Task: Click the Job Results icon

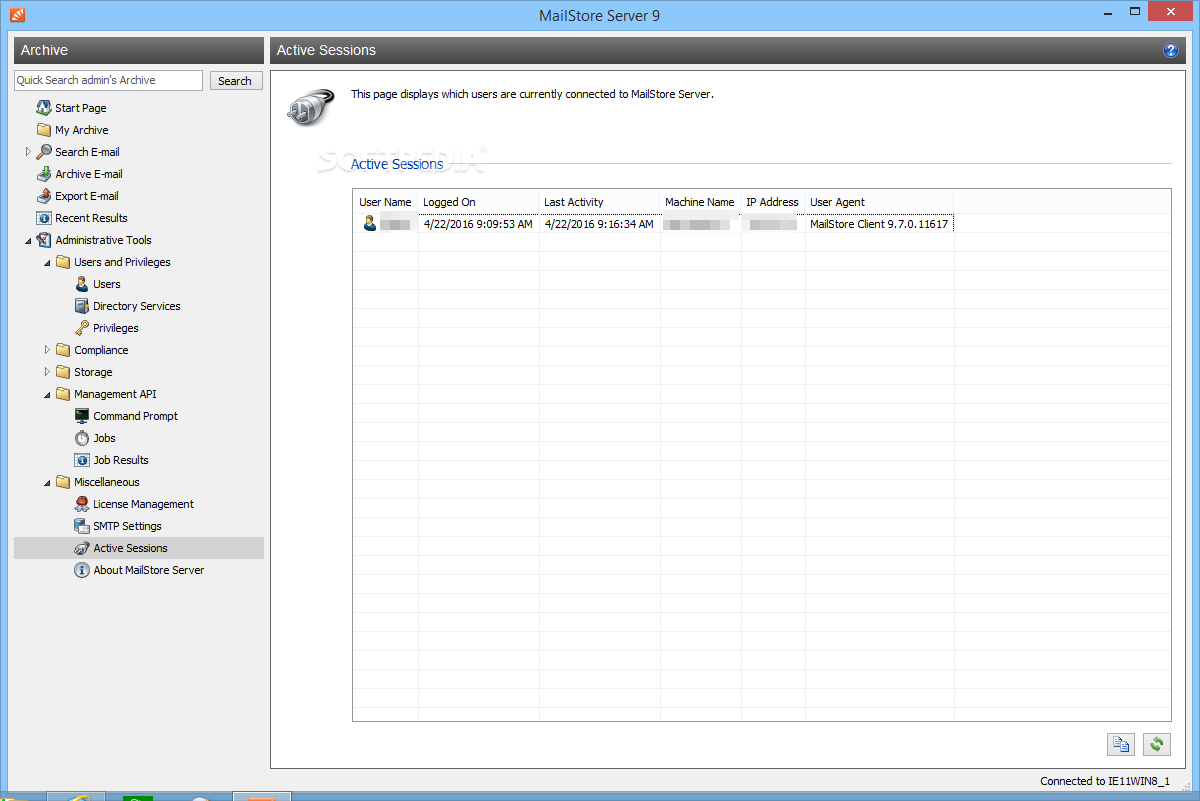Action: click(82, 460)
